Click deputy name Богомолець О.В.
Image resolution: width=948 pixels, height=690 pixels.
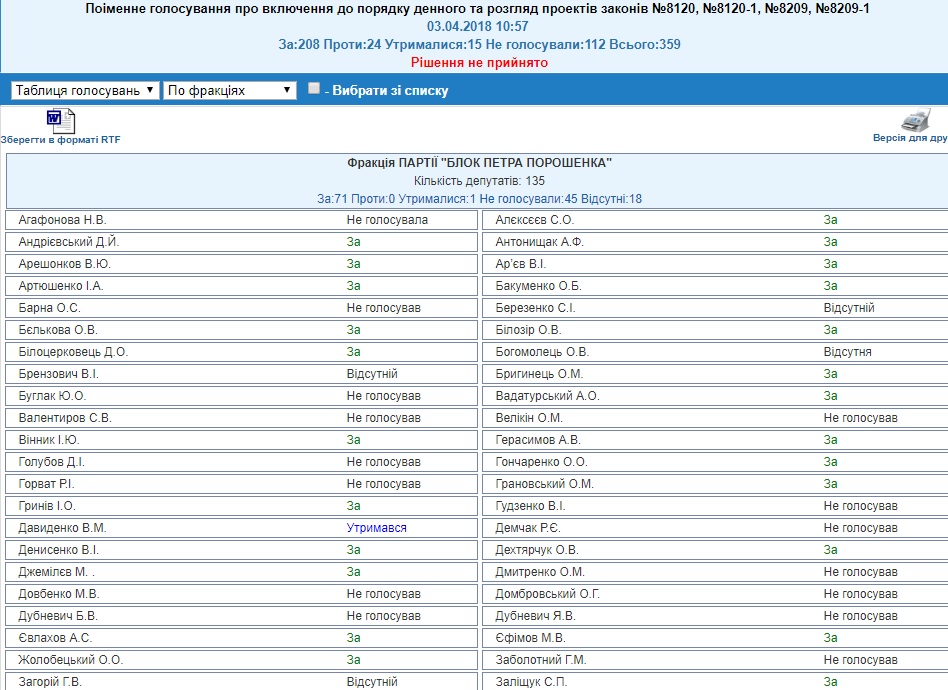click(543, 352)
